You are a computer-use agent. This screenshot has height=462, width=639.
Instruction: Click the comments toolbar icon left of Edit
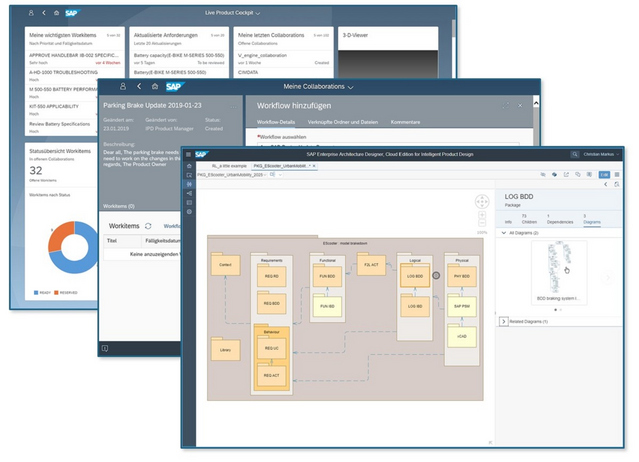click(589, 174)
